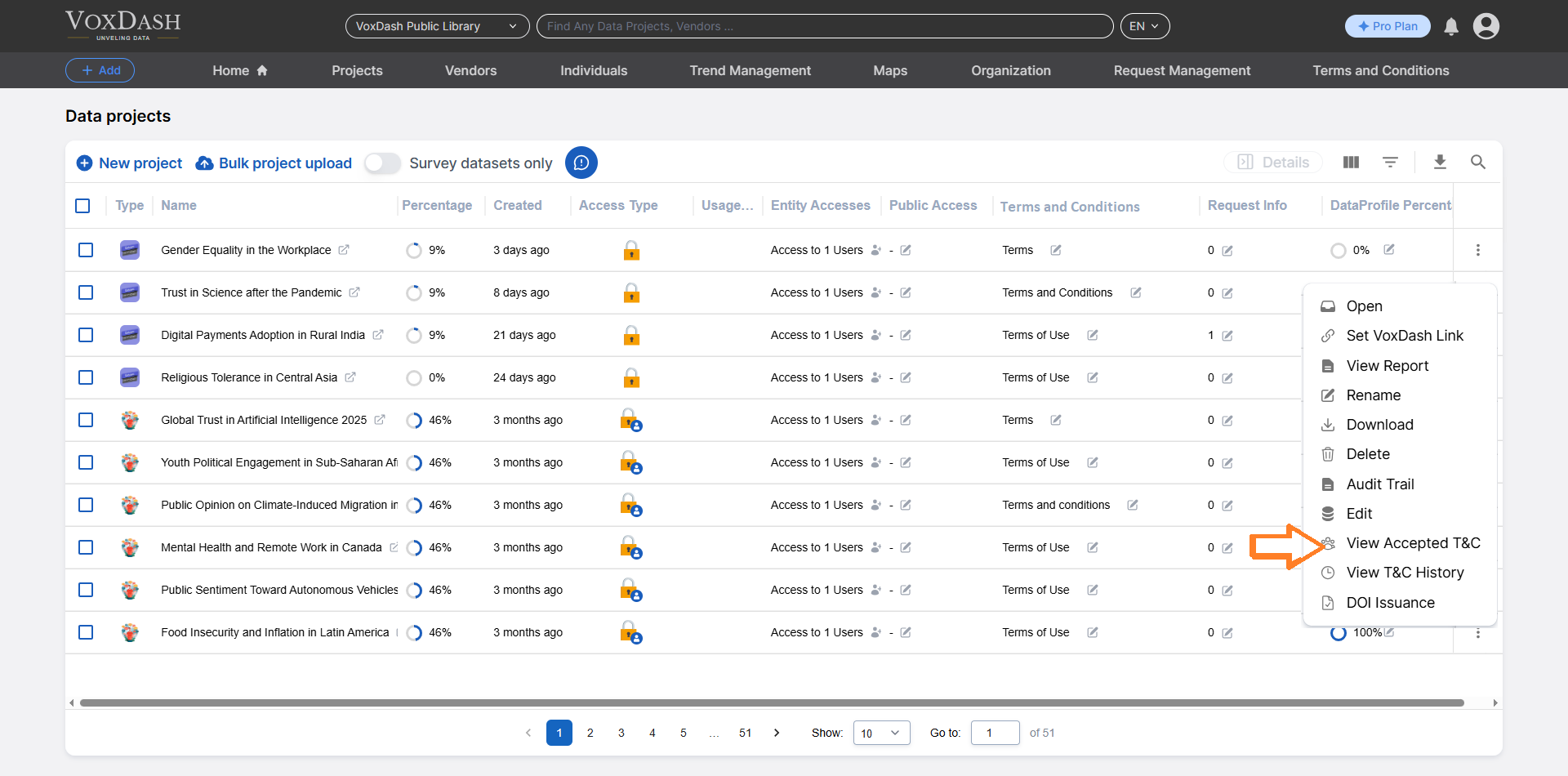Open the filter icon above the table
This screenshot has height=776, width=1568.
(1391, 162)
